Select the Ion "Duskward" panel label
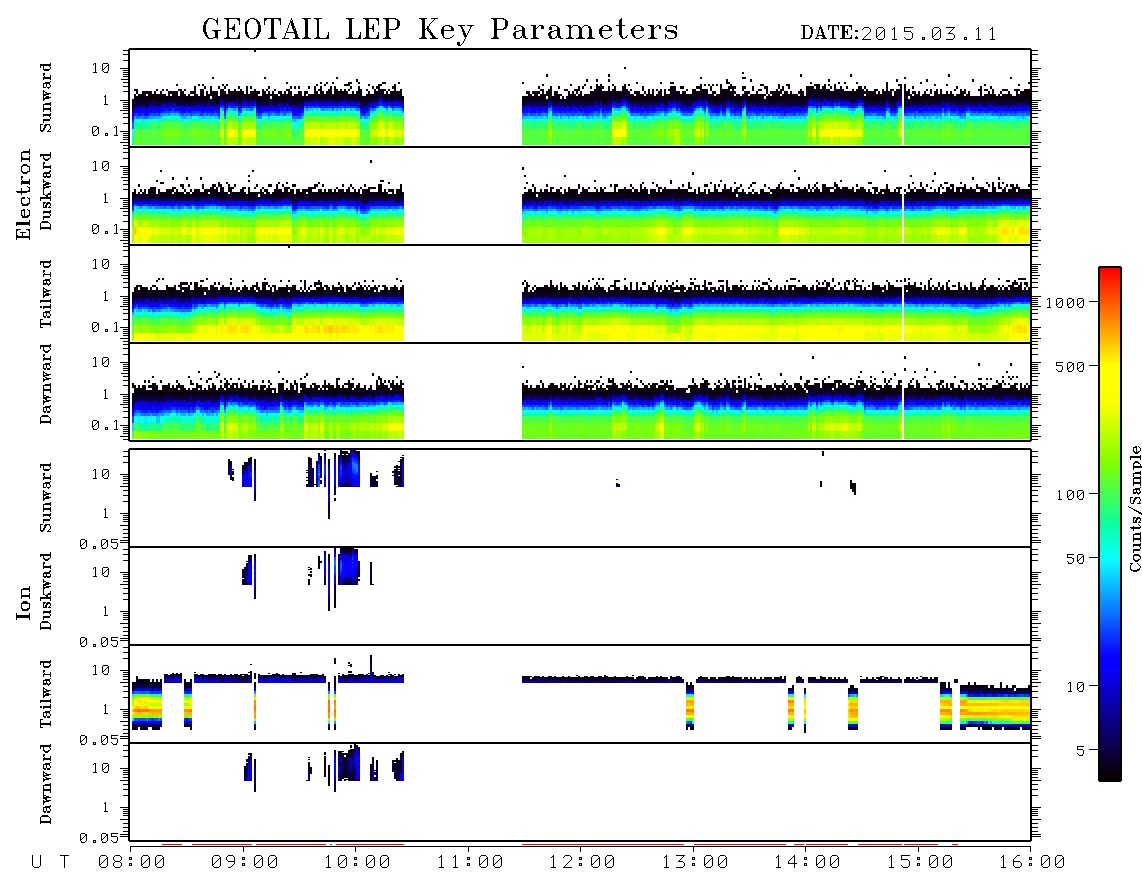The image size is (1142, 880). [x=45, y=591]
